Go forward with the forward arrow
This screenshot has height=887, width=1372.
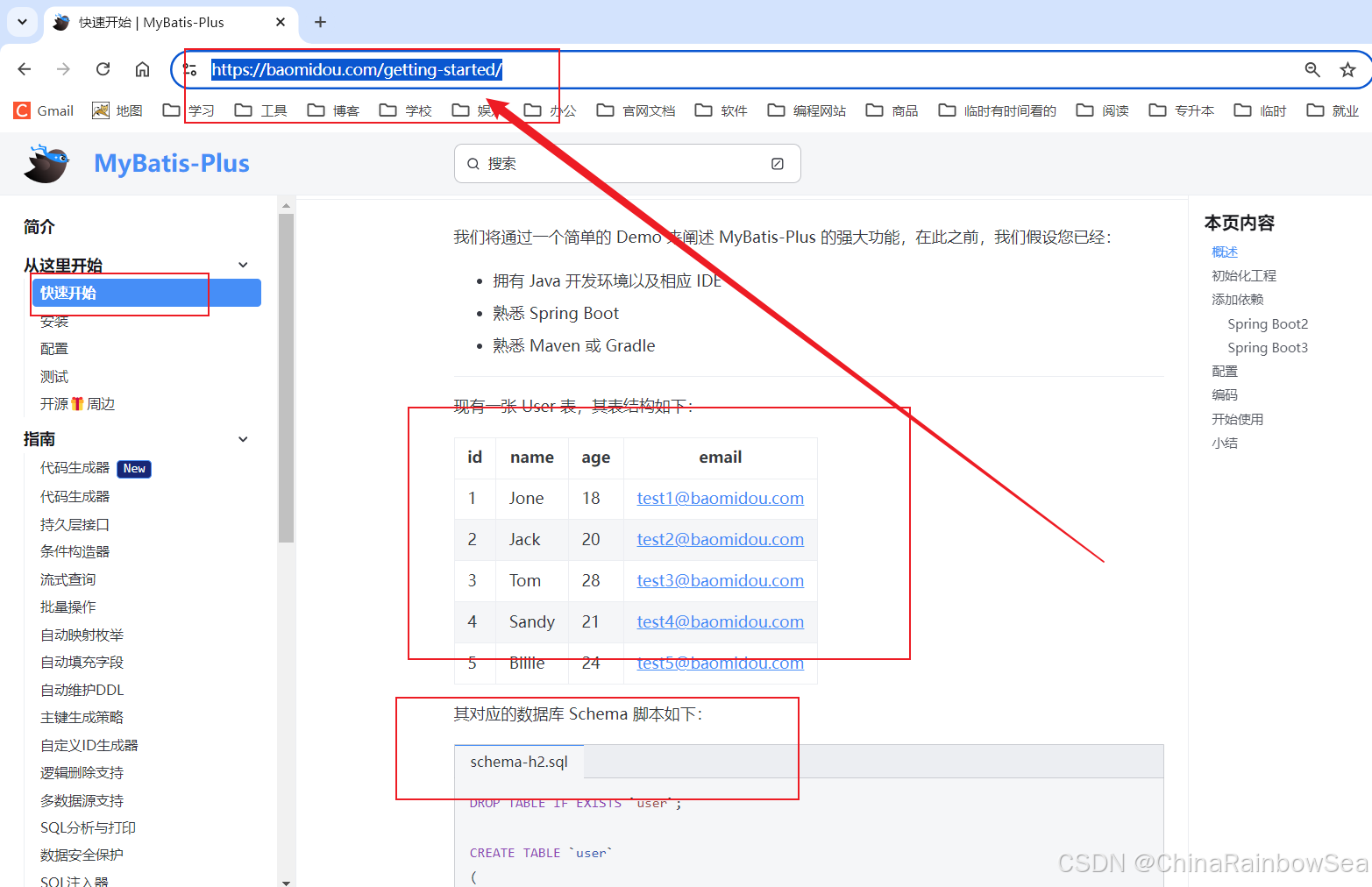(63, 69)
